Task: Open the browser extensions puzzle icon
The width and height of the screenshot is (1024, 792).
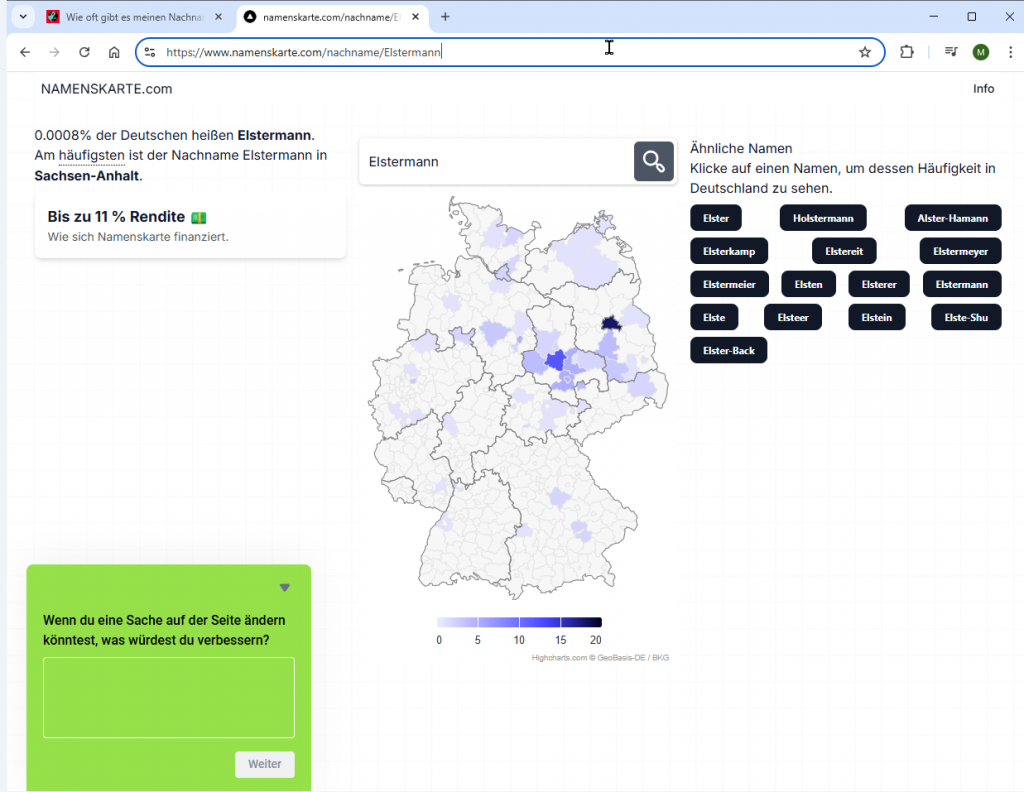Action: (x=907, y=53)
